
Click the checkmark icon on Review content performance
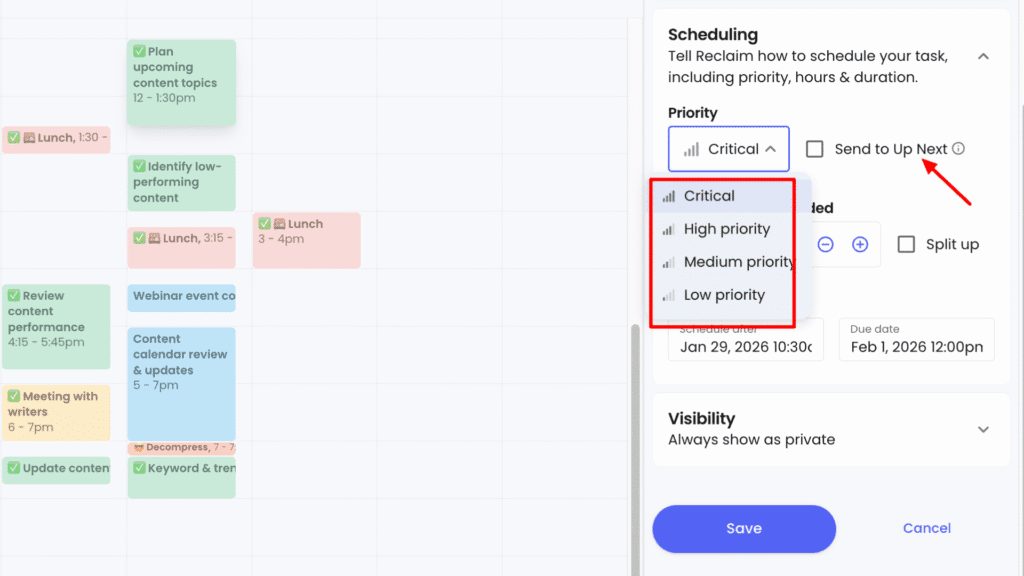click(x=12, y=295)
